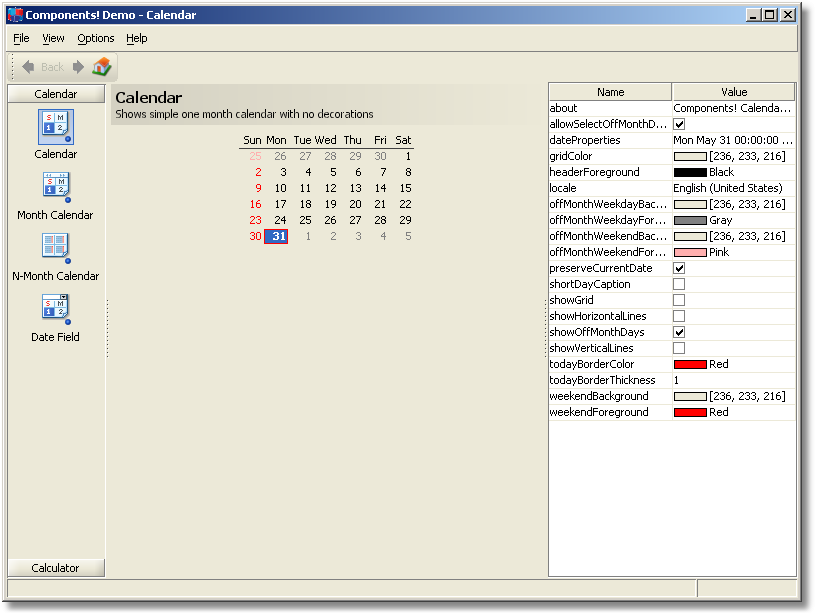Uncheck the preserveCurrentDate checkbox
This screenshot has height=616, width=816.
click(x=679, y=268)
